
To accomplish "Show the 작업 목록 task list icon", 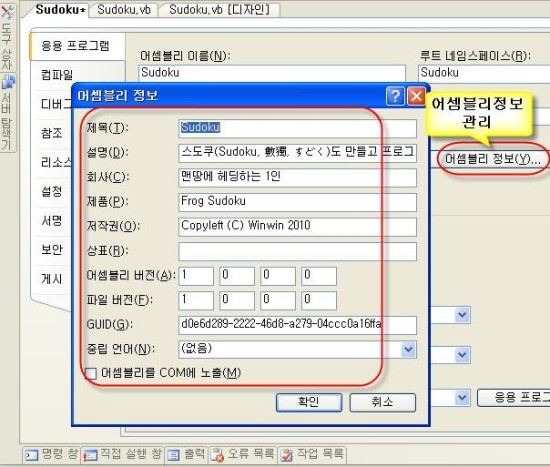I will pos(287,455).
